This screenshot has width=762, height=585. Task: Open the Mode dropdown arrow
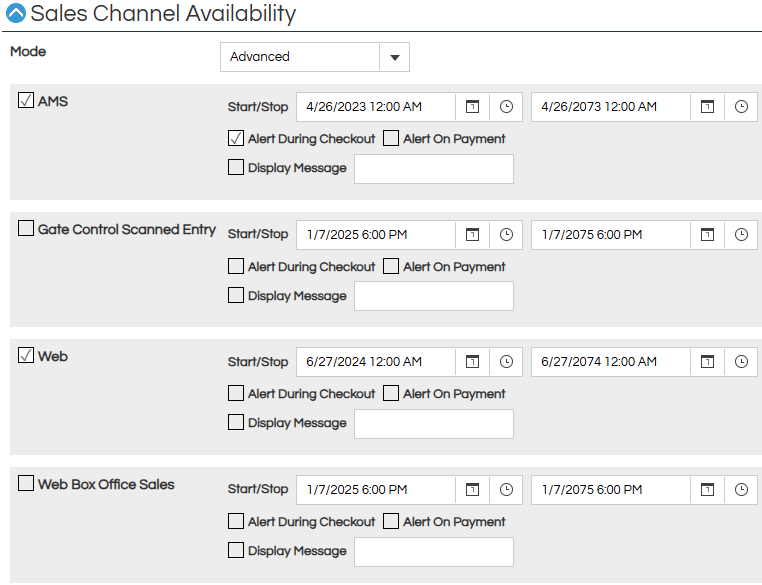395,58
